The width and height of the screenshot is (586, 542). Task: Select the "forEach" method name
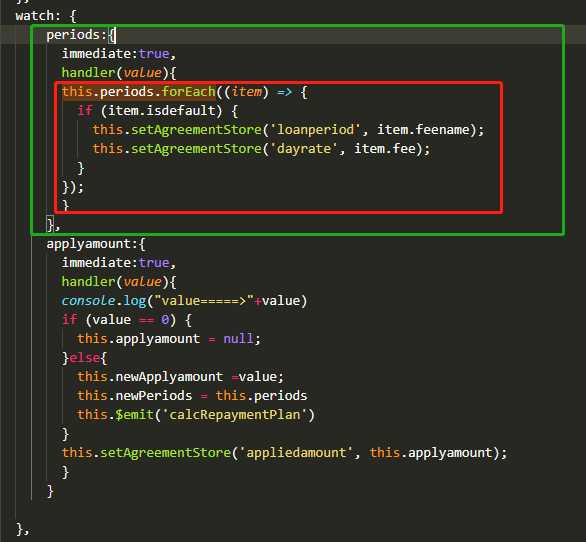coord(189,92)
